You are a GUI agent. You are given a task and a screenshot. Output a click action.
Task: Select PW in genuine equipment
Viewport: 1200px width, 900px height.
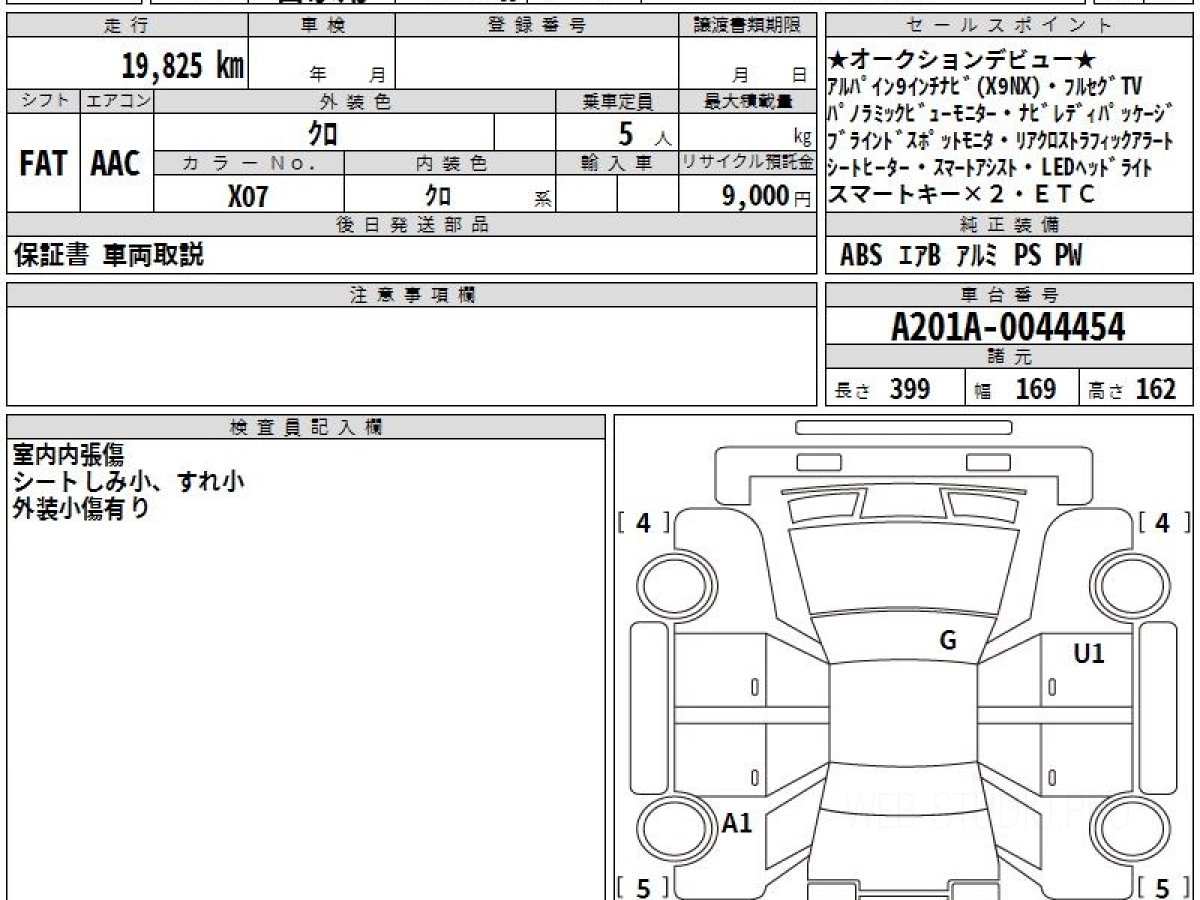click(x=1068, y=256)
